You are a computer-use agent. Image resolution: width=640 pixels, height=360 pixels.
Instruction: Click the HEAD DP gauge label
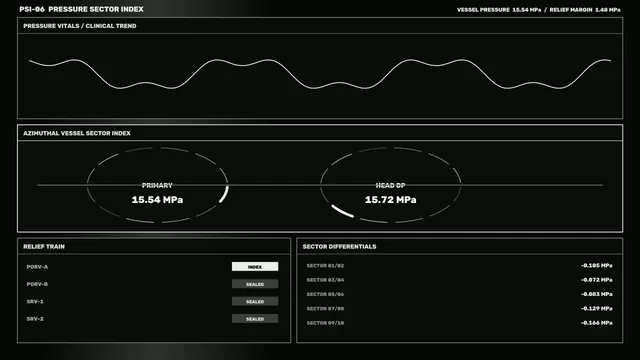pos(391,185)
